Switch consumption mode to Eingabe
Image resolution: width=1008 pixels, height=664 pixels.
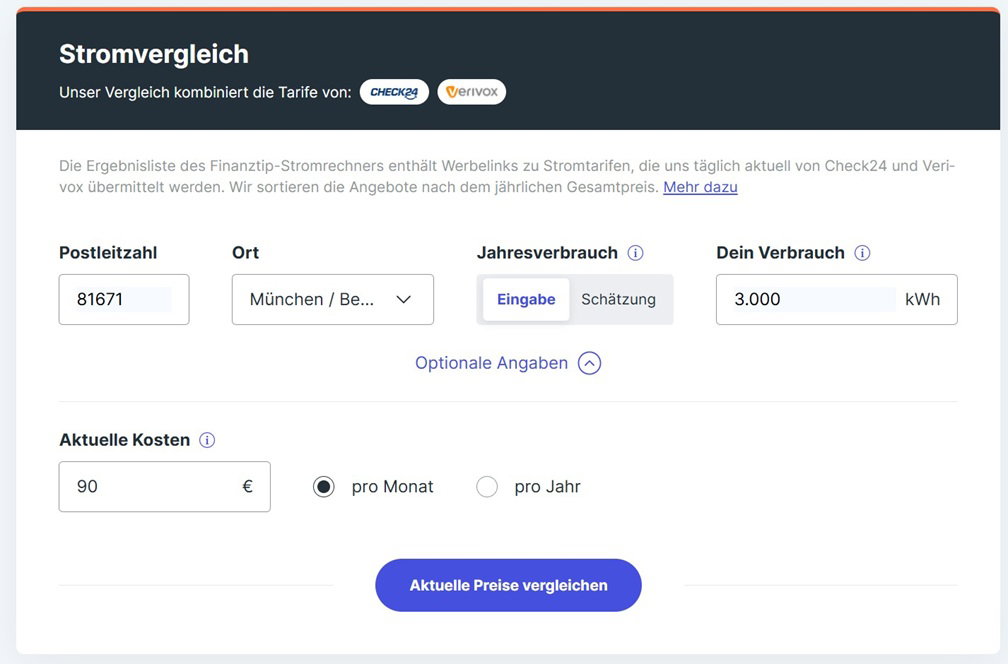(x=526, y=300)
